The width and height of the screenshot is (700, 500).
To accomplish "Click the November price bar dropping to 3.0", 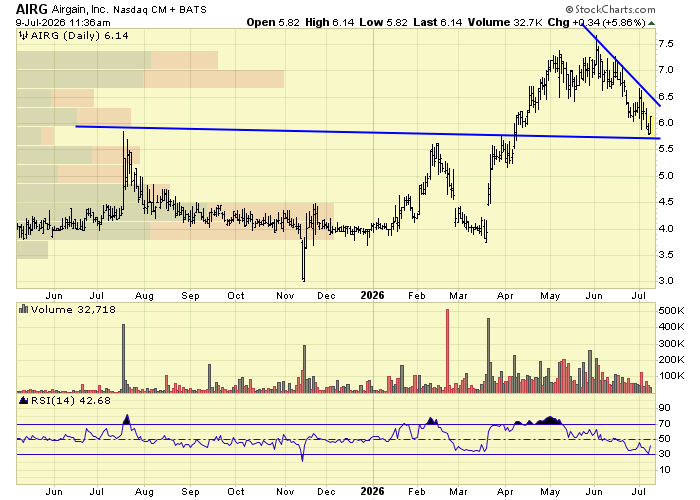I will (x=304, y=259).
